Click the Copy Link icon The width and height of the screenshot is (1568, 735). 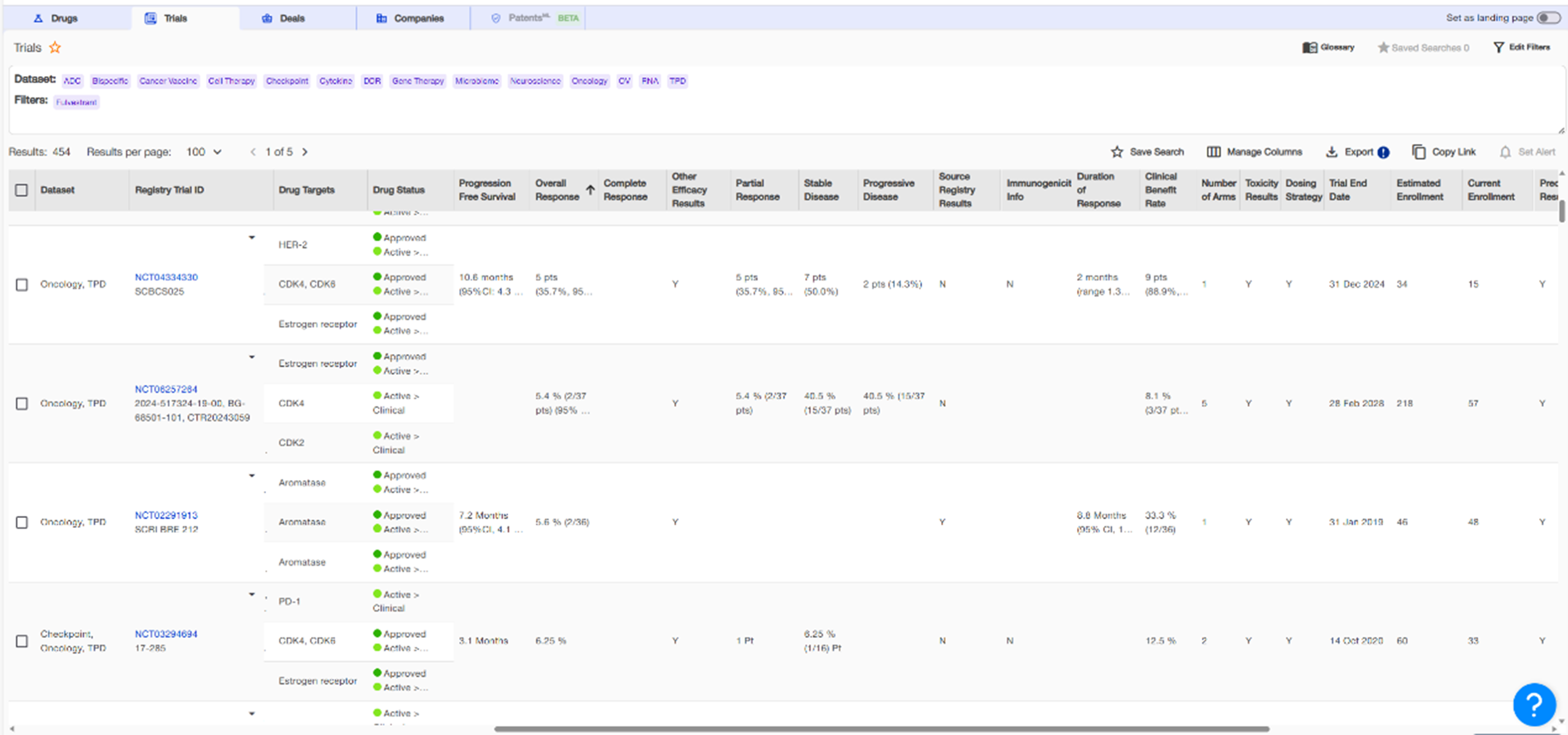tap(1419, 152)
